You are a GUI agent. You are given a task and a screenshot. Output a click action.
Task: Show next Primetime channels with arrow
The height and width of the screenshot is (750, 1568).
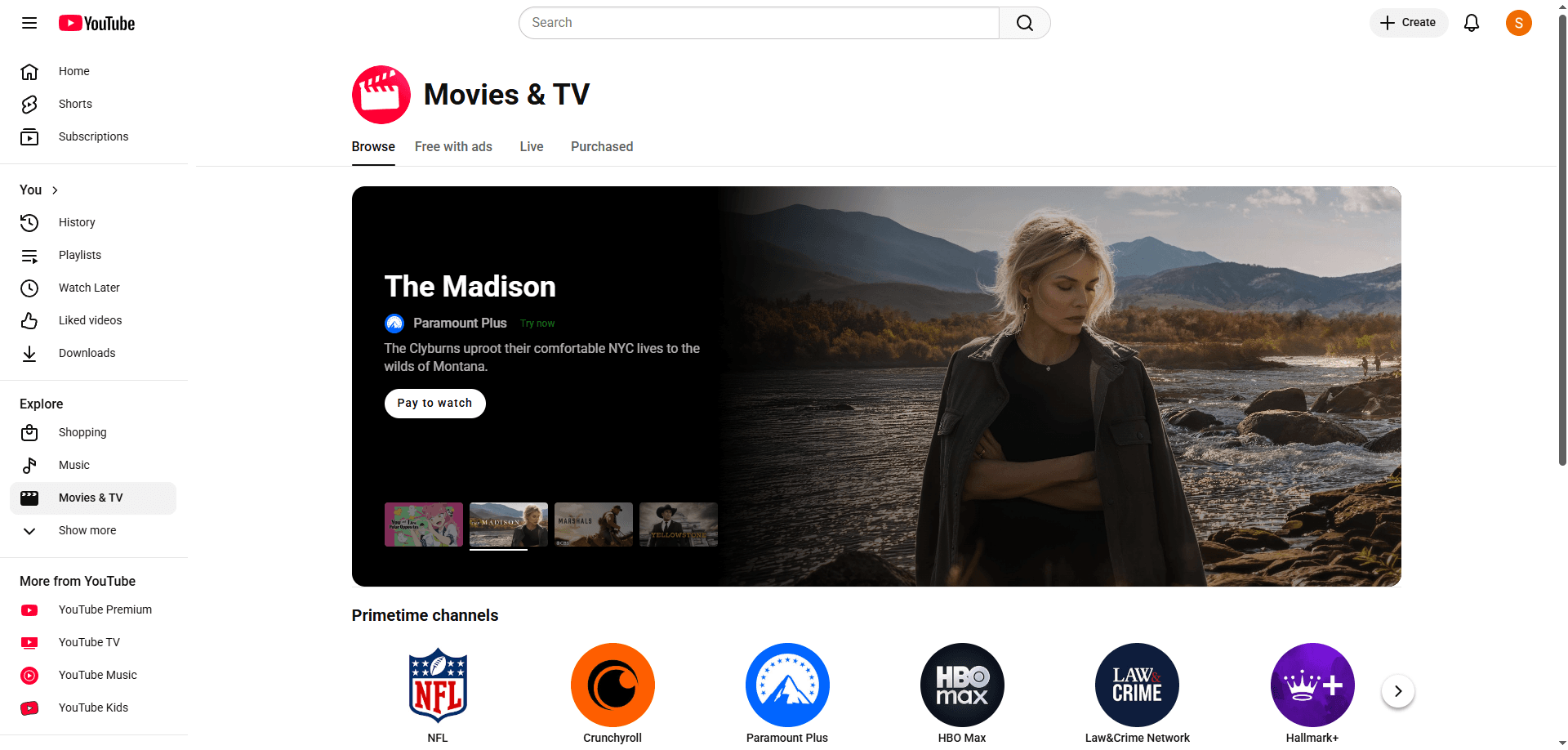click(1398, 691)
